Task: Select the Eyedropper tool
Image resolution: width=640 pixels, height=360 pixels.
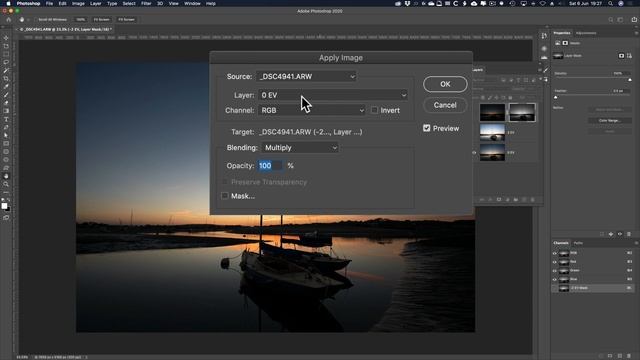Action: point(6,87)
